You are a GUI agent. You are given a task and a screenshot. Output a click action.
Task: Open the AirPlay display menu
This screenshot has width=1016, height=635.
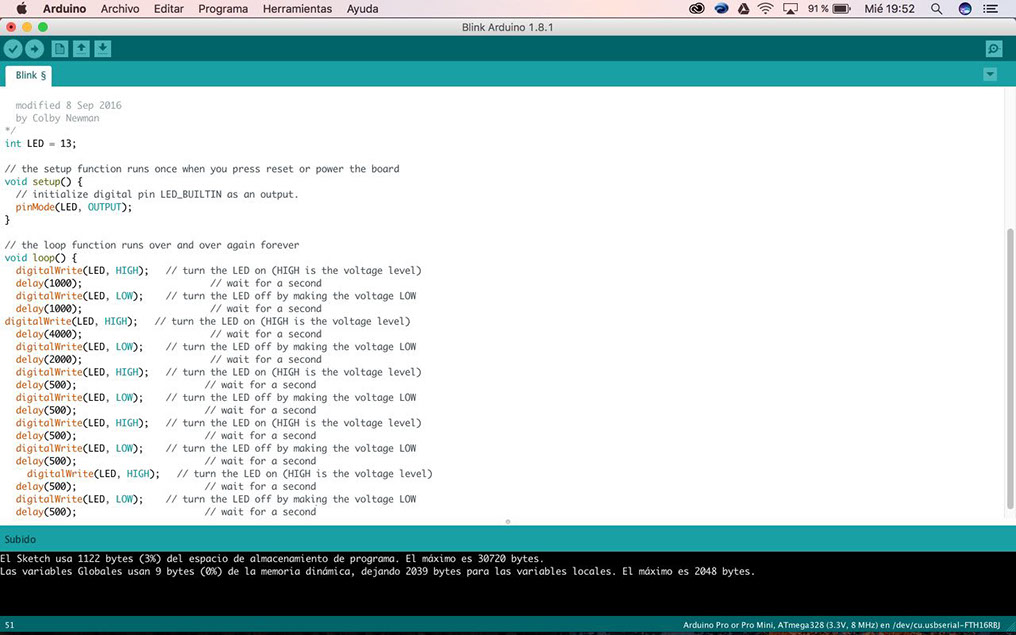tap(790, 9)
